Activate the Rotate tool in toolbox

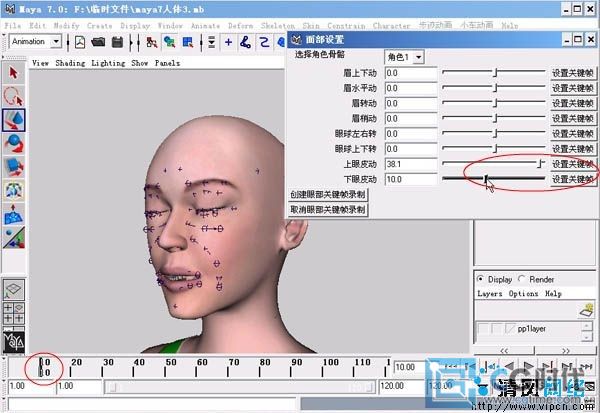click(x=14, y=143)
